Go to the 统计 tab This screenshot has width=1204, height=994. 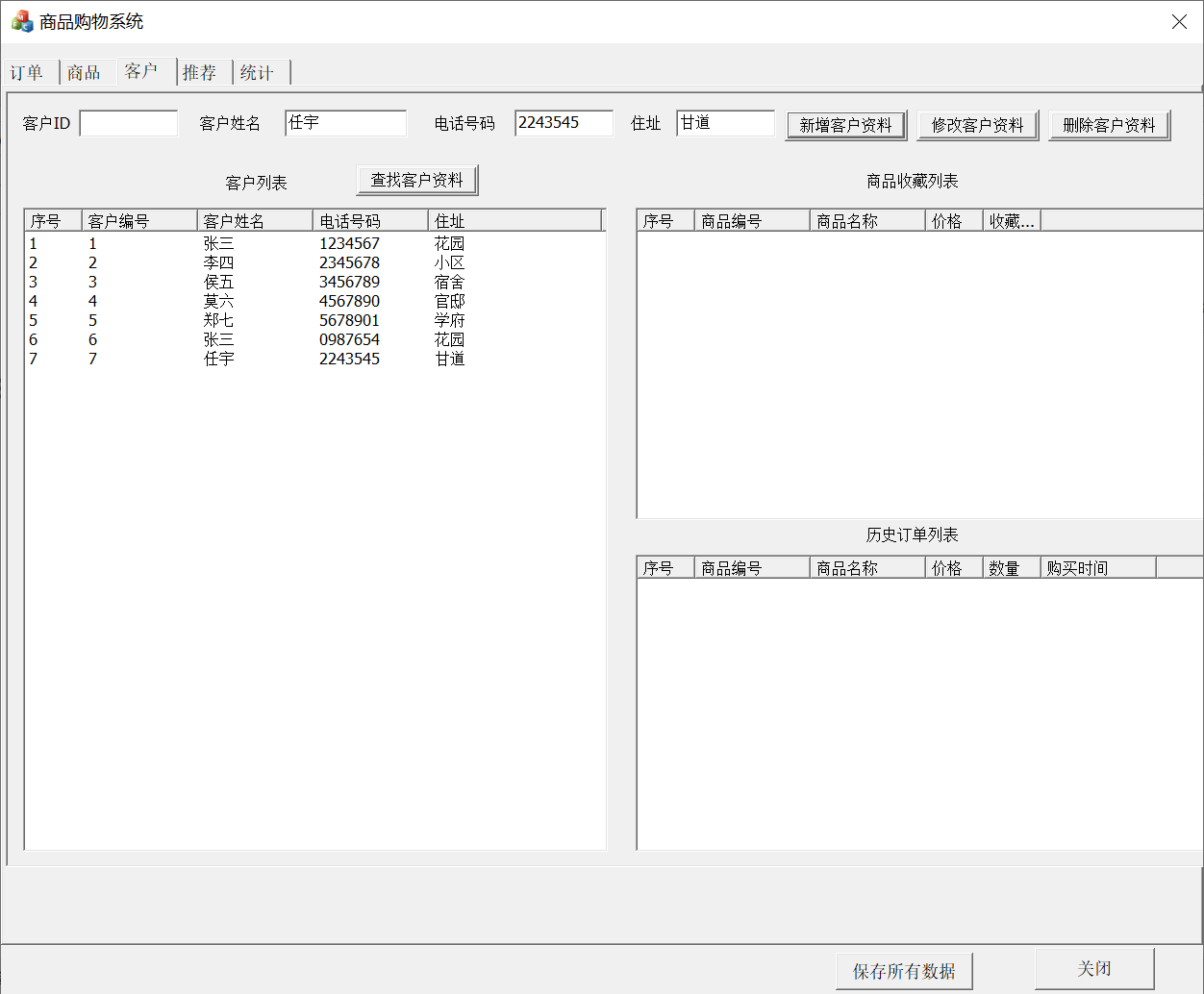pyautogui.click(x=257, y=73)
